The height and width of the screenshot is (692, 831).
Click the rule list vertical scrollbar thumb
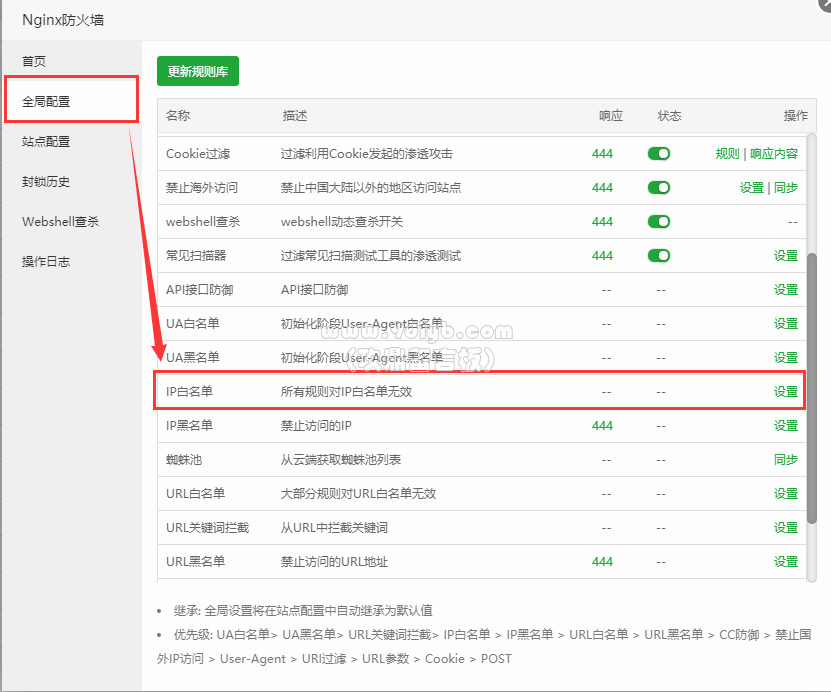[811, 388]
